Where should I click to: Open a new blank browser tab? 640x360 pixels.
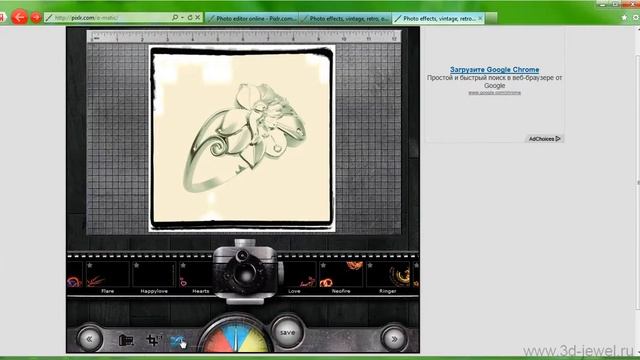pyautogui.click(x=491, y=18)
